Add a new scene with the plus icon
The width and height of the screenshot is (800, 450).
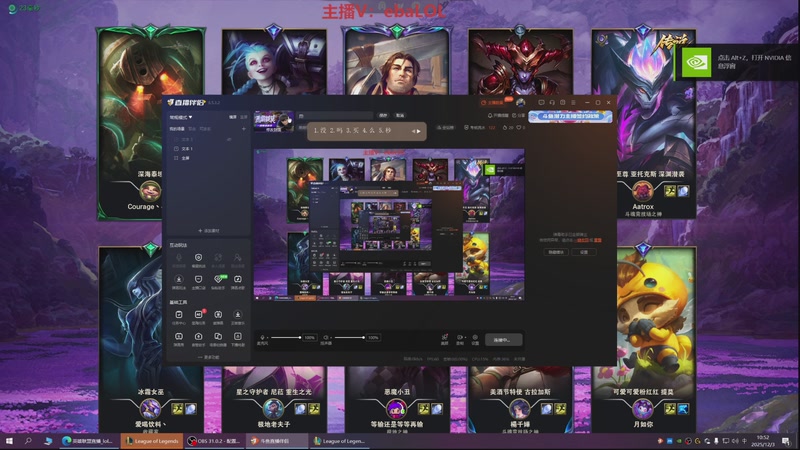[x=244, y=129]
